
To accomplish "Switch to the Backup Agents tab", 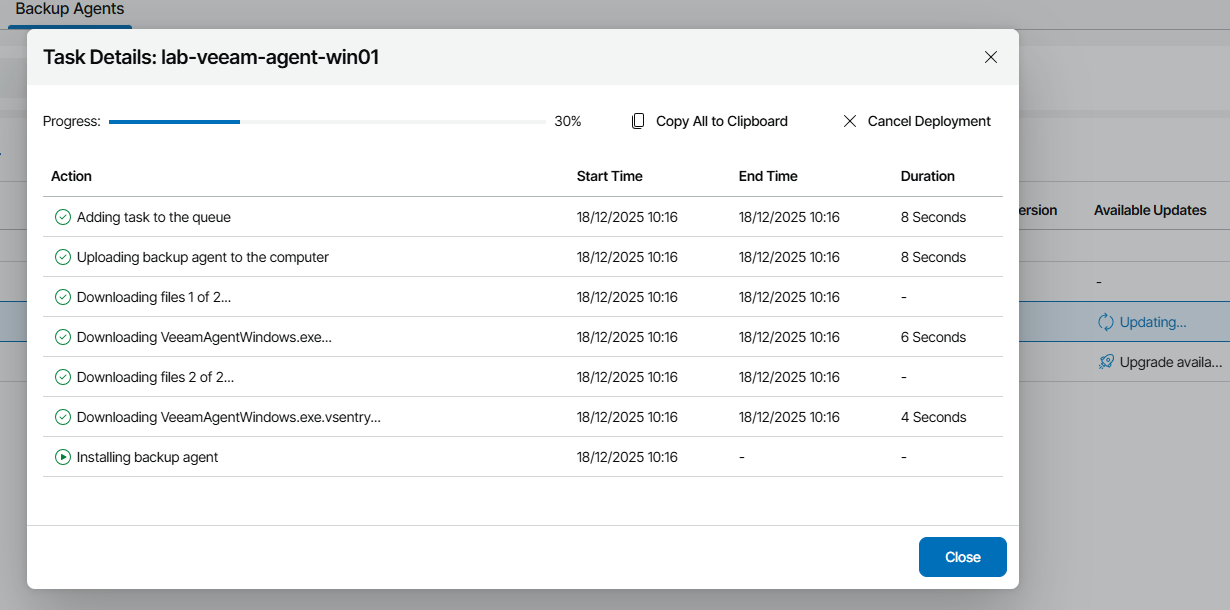I will (70, 10).
